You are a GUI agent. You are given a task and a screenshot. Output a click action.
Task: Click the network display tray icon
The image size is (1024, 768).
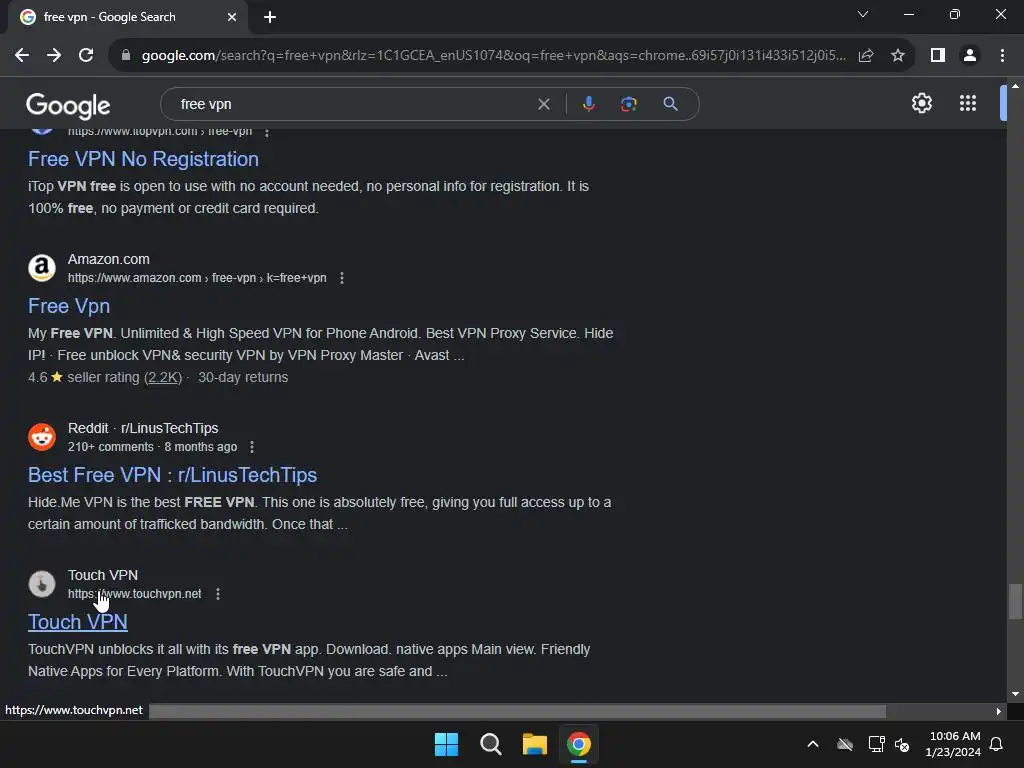coord(876,744)
